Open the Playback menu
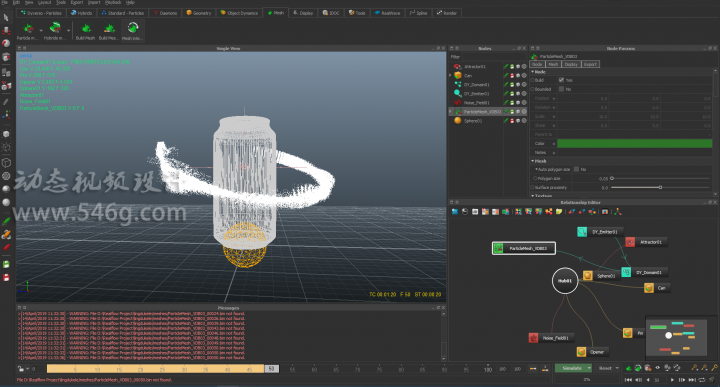The height and width of the screenshot is (387, 720). coord(113,2)
